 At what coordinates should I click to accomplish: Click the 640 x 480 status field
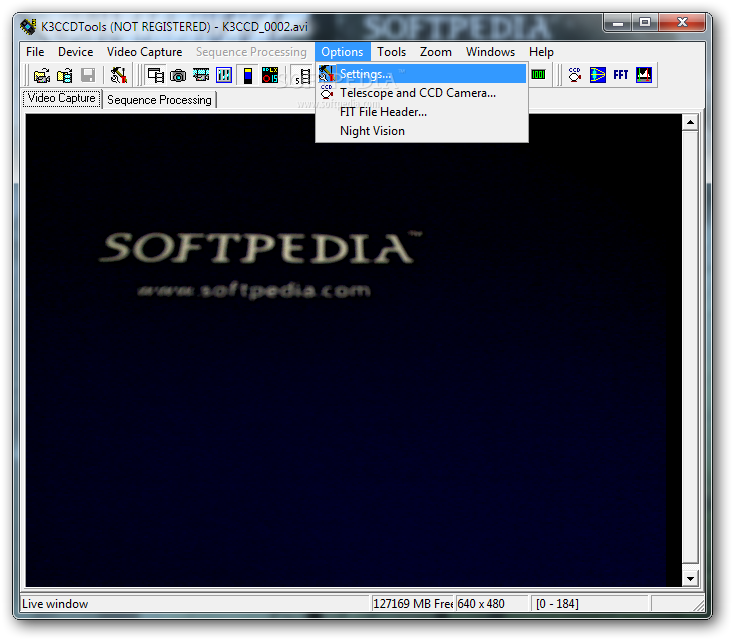(x=492, y=604)
